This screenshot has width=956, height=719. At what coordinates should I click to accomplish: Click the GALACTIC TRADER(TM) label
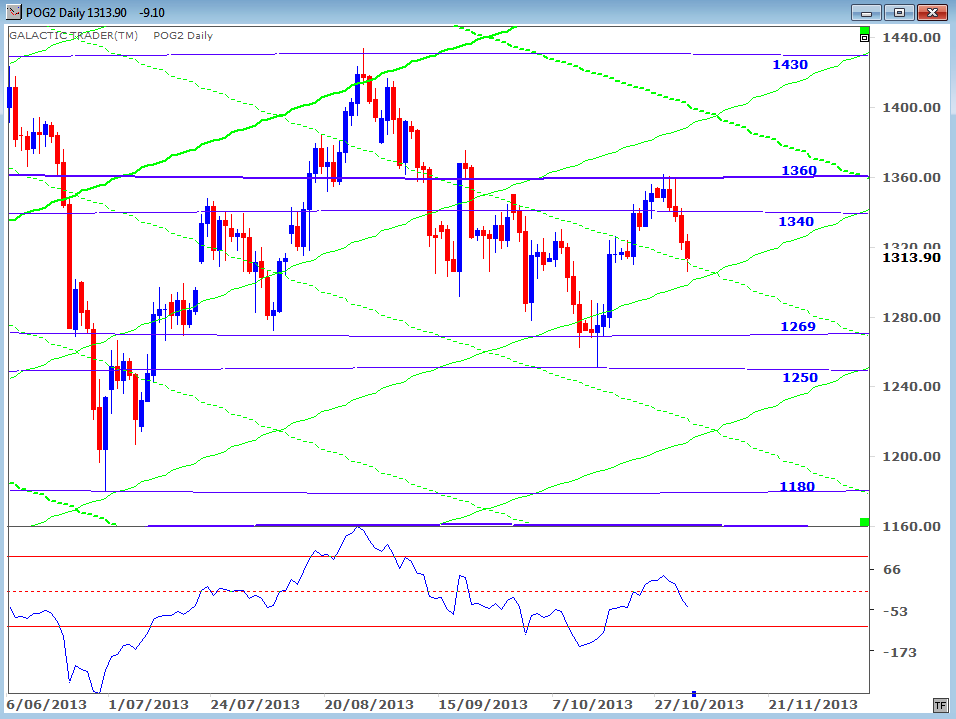[74, 35]
